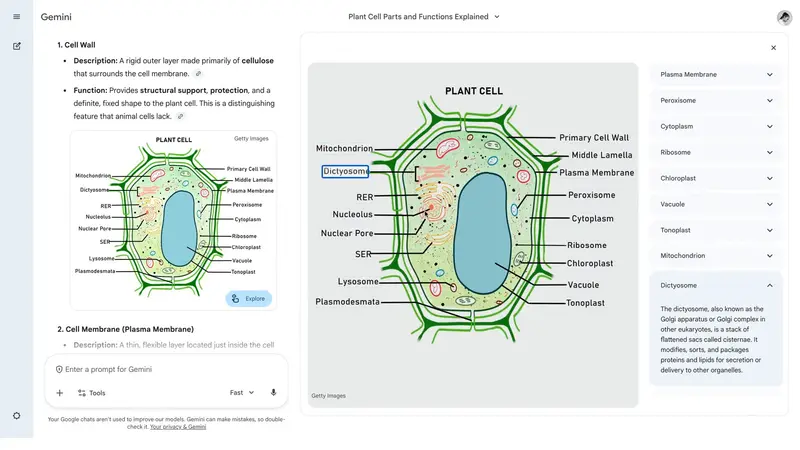Expand the Plasma Membrane section
Image resolution: width=800 pixels, height=450 pixels.
769,75
